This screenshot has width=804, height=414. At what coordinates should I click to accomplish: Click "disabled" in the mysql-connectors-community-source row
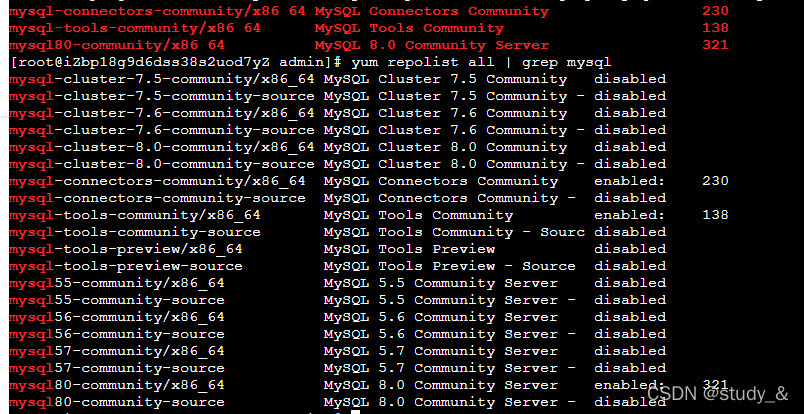click(630, 198)
